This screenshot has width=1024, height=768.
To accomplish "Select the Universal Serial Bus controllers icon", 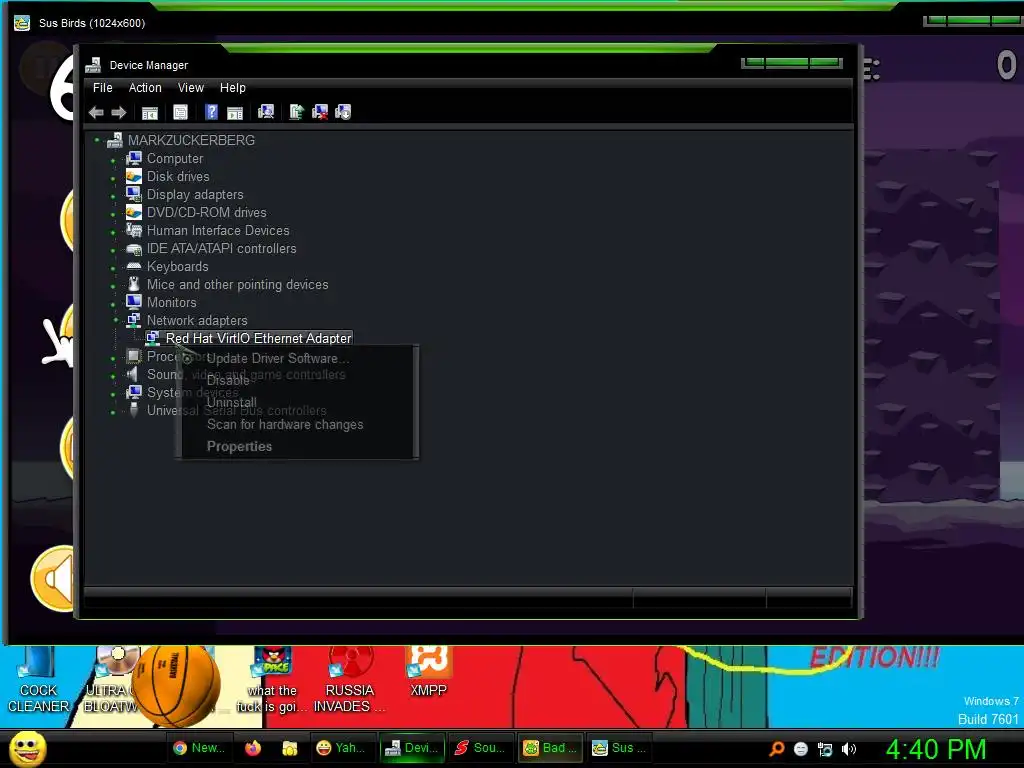I will 134,410.
